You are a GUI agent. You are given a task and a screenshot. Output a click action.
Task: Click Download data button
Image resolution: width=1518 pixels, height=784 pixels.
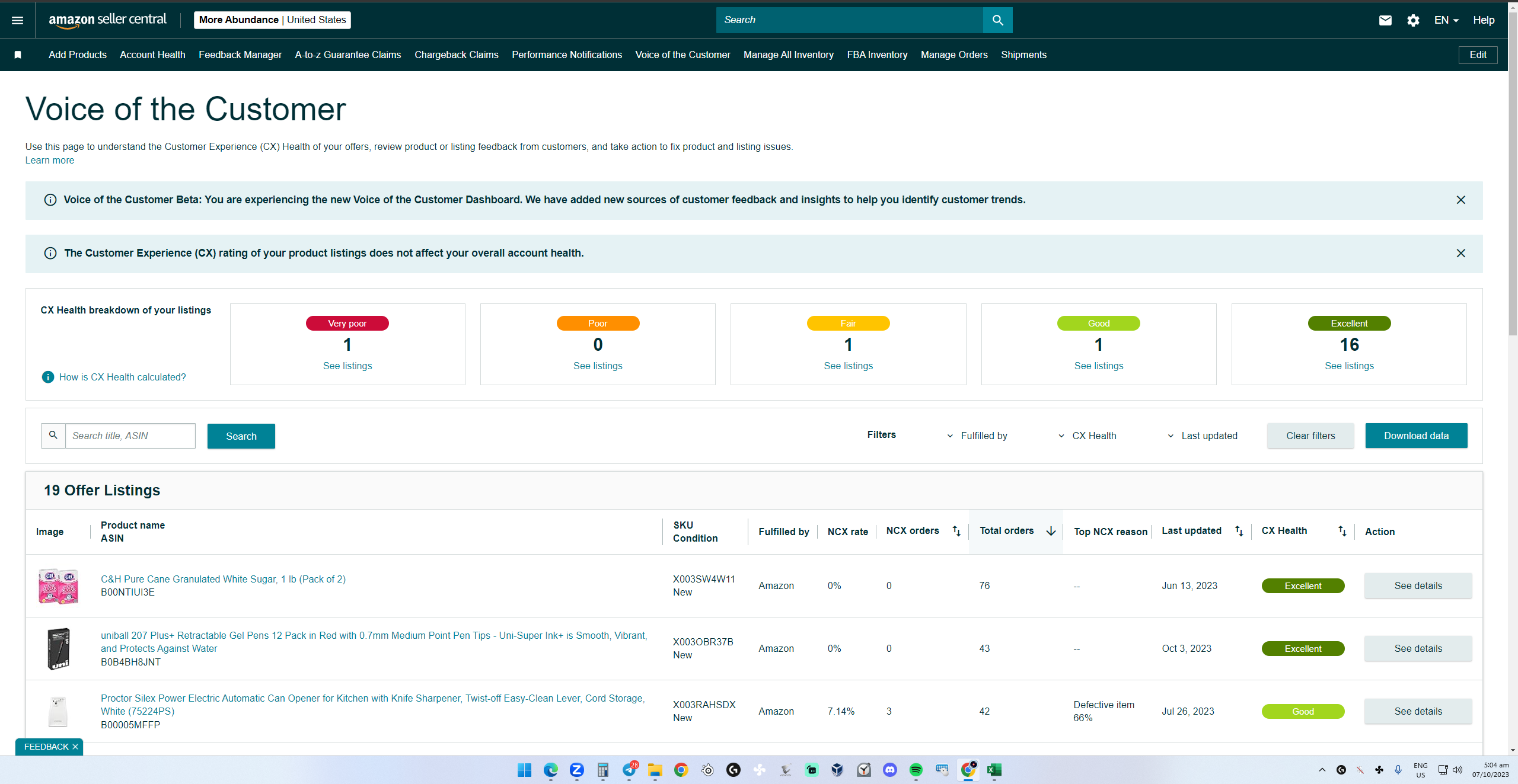[1416, 436]
